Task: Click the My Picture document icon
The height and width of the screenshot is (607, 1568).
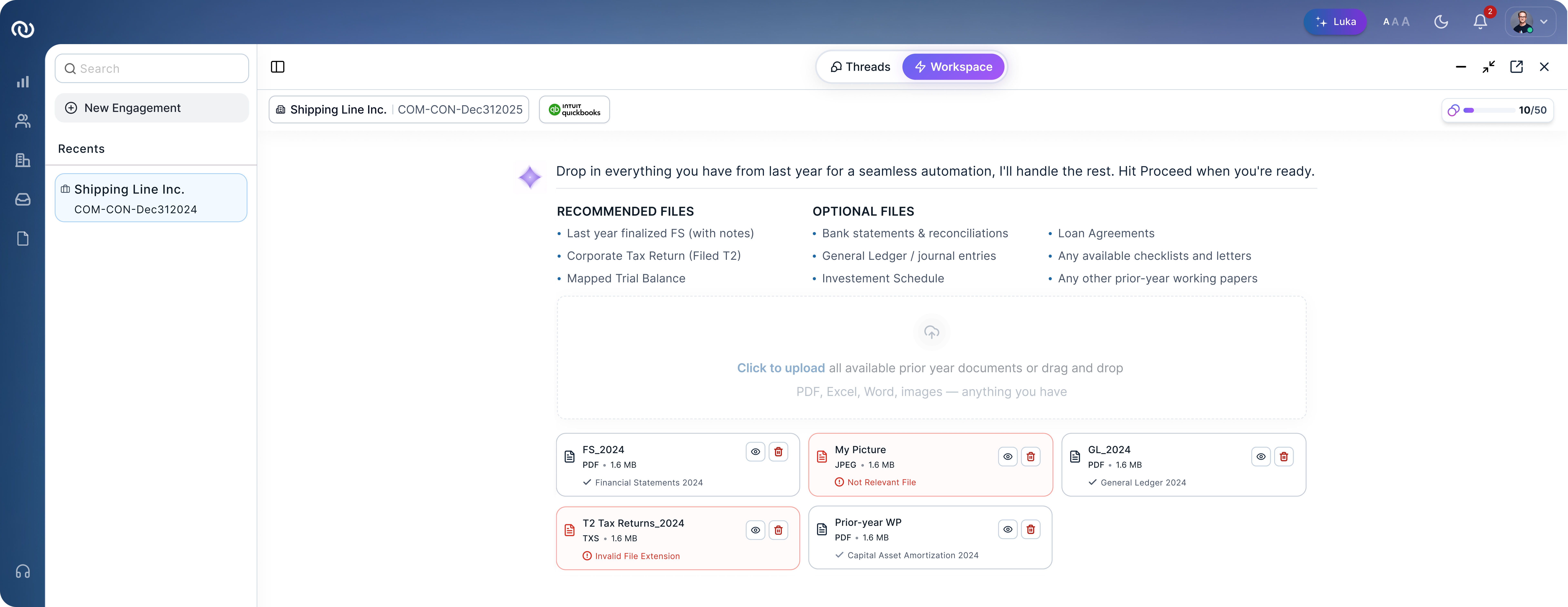Action: pyautogui.click(x=822, y=457)
